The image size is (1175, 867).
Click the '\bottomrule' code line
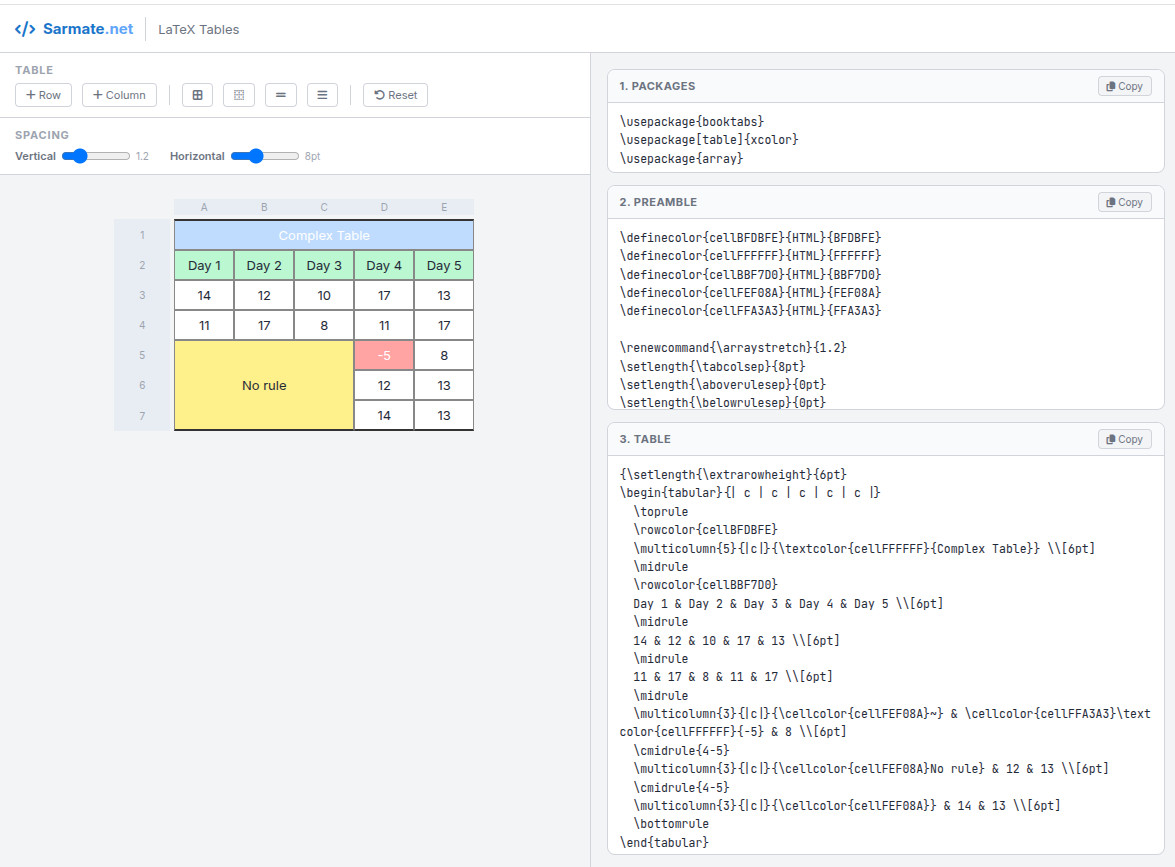click(x=671, y=824)
